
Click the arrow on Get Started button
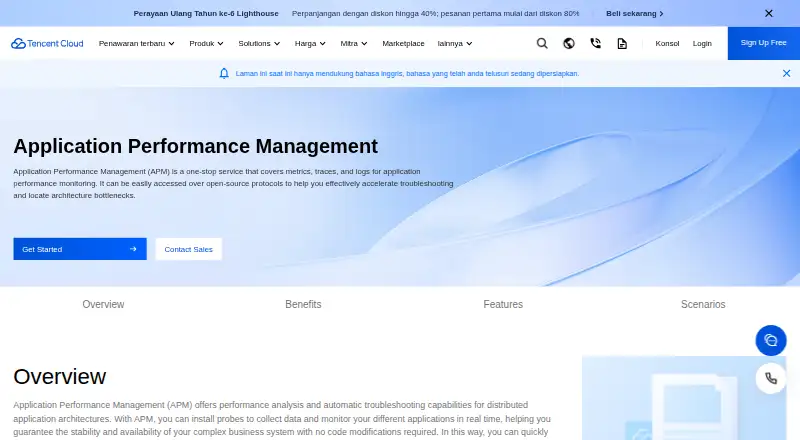pyautogui.click(x=133, y=249)
